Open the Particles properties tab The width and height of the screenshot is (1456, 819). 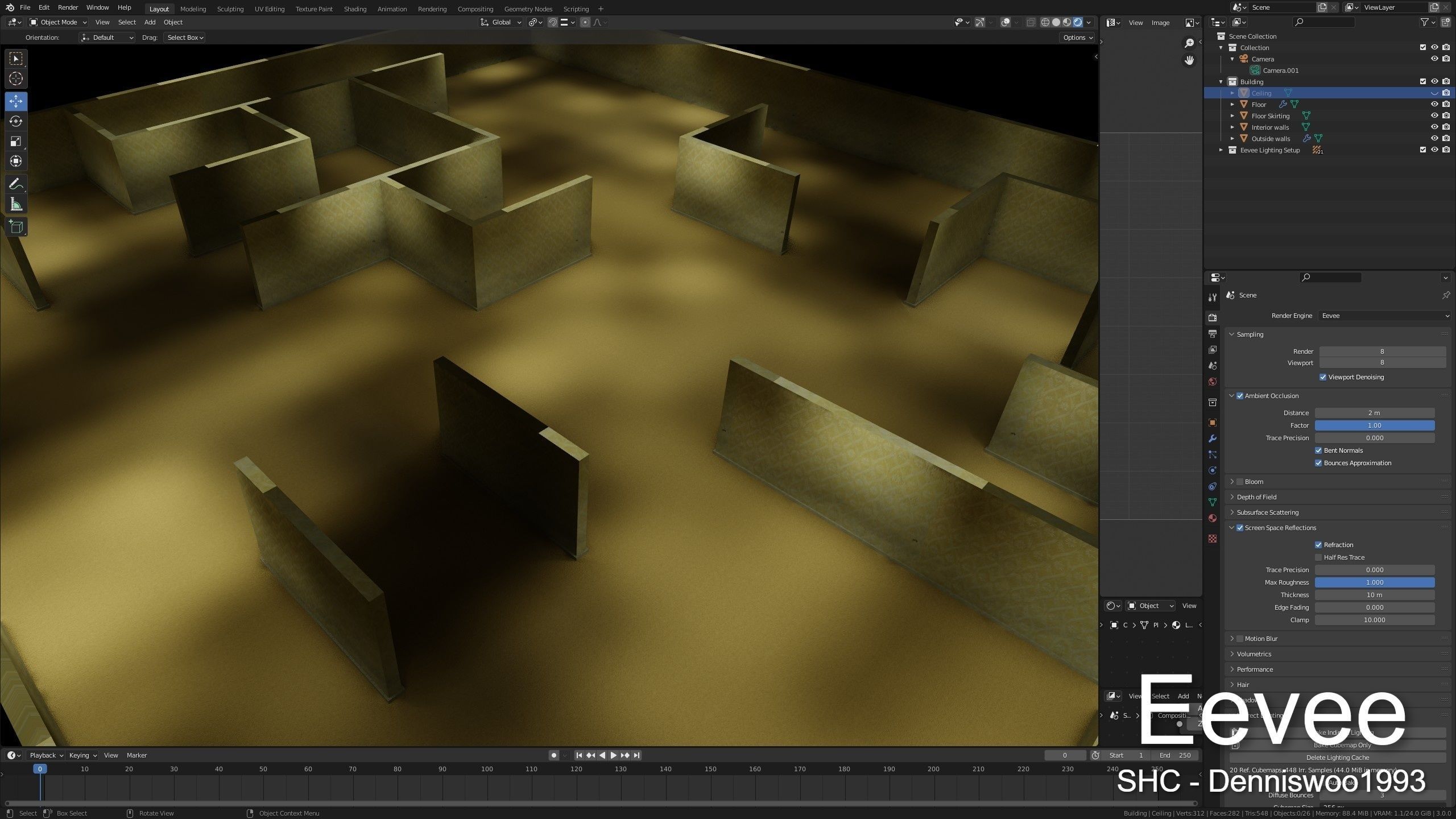click(x=1213, y=454)
